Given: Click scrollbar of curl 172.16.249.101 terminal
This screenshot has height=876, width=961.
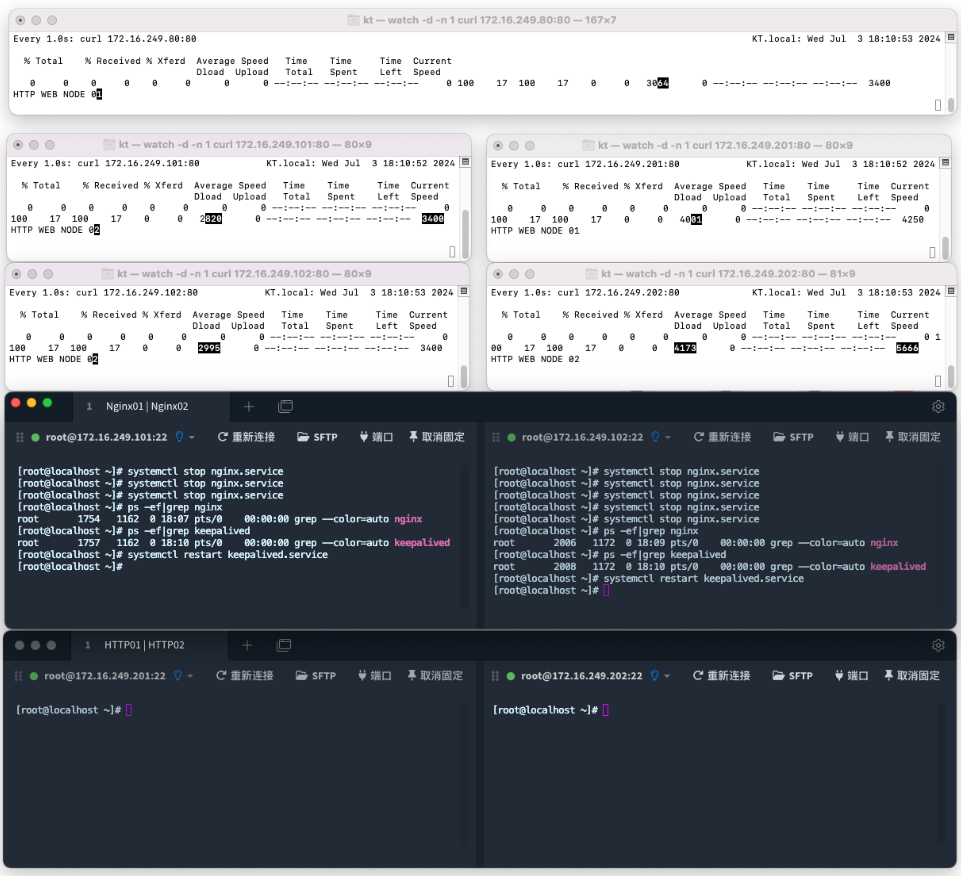Looking at the screenshot, I should (x=466, y=233).
